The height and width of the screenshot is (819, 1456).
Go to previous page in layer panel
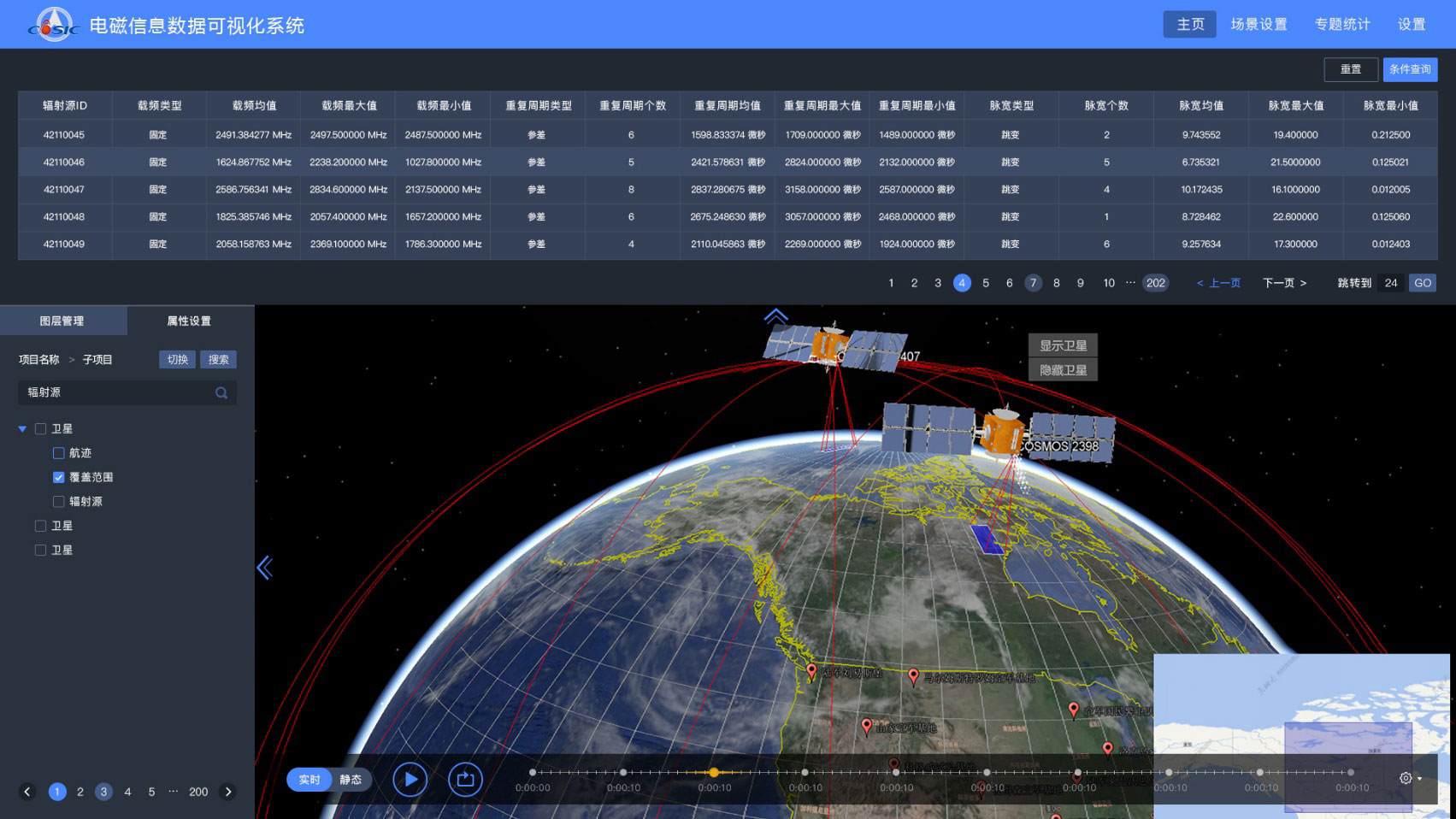pyautogui.click(x=27, y=792)
